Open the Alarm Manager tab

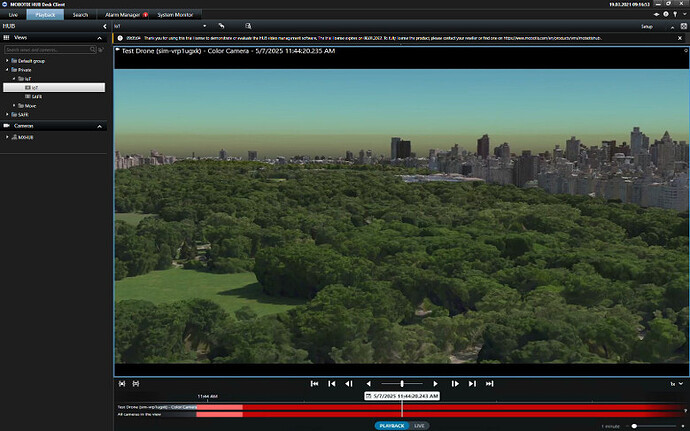click(x=123, y=15)
